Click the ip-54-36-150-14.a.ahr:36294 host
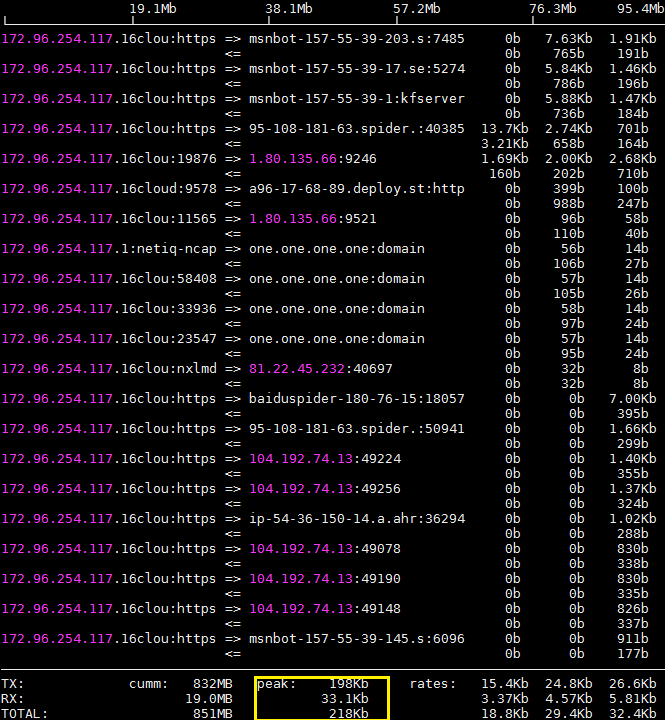 point(356,519)
